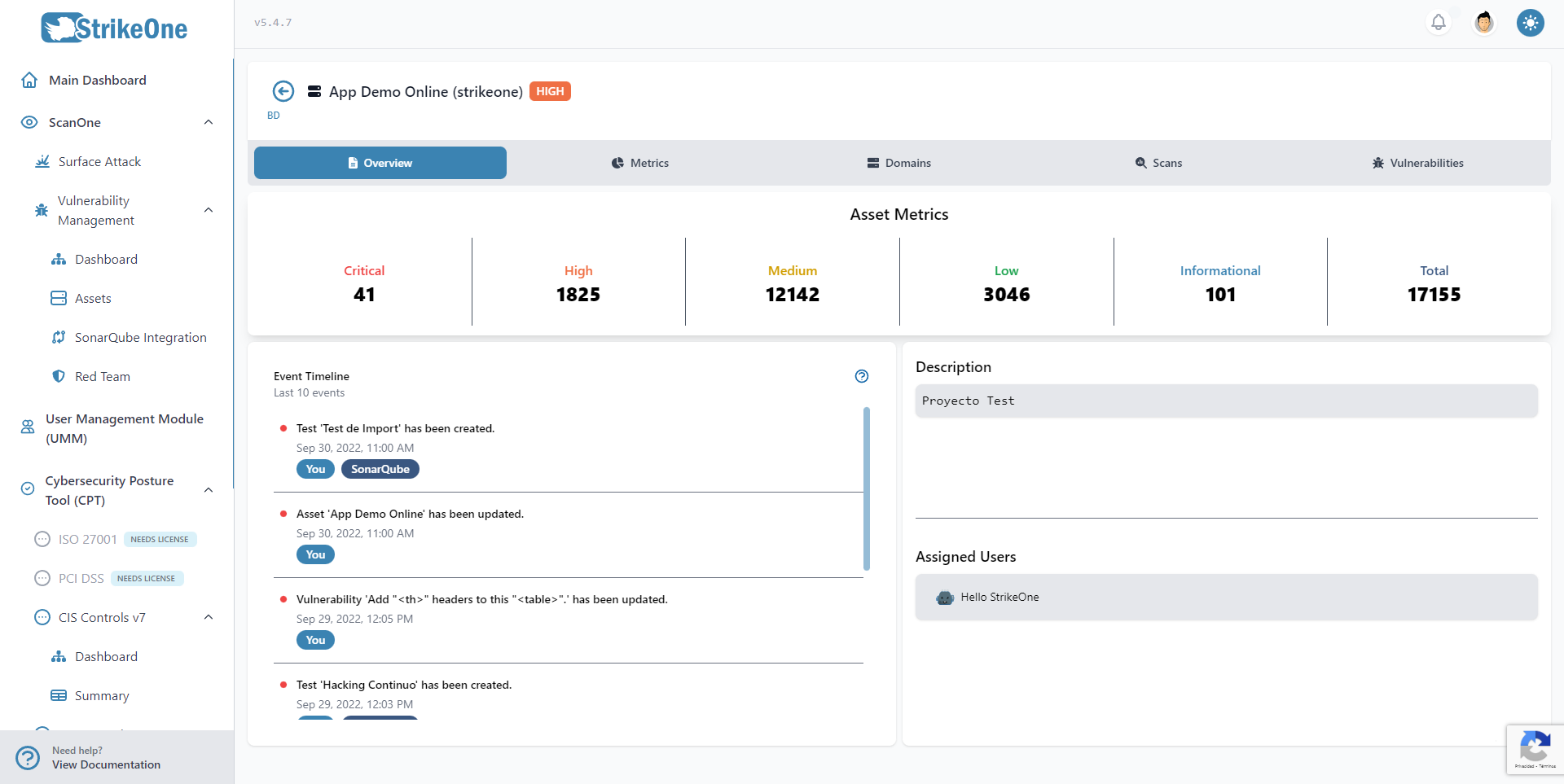1564x784 pixels.
Task: Click the user avatar in the top bar
Action: pyautogui.click(x=1484, y=23)
